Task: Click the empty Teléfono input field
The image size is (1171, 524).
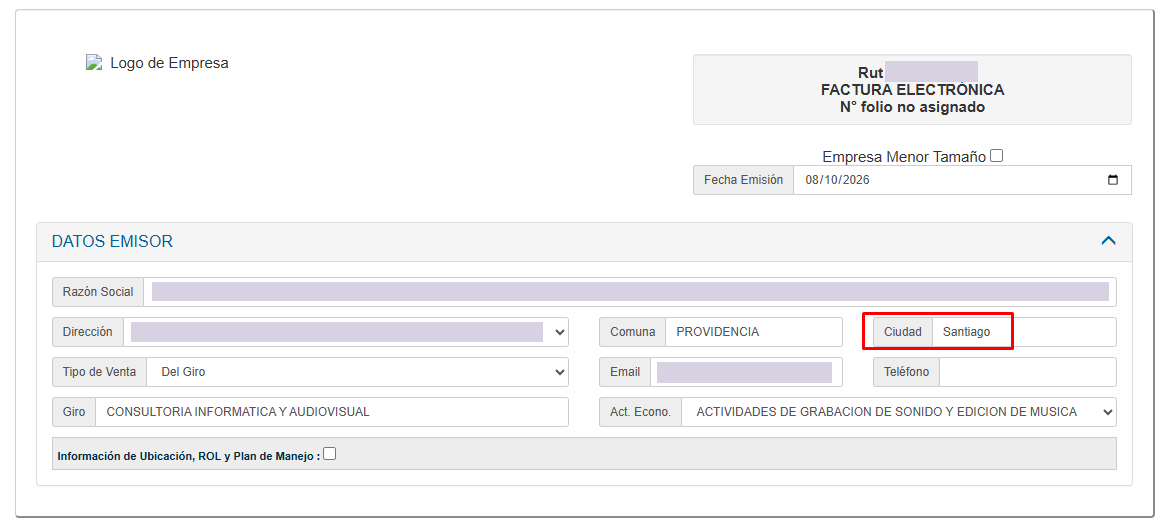Action: click(1028, 372)
